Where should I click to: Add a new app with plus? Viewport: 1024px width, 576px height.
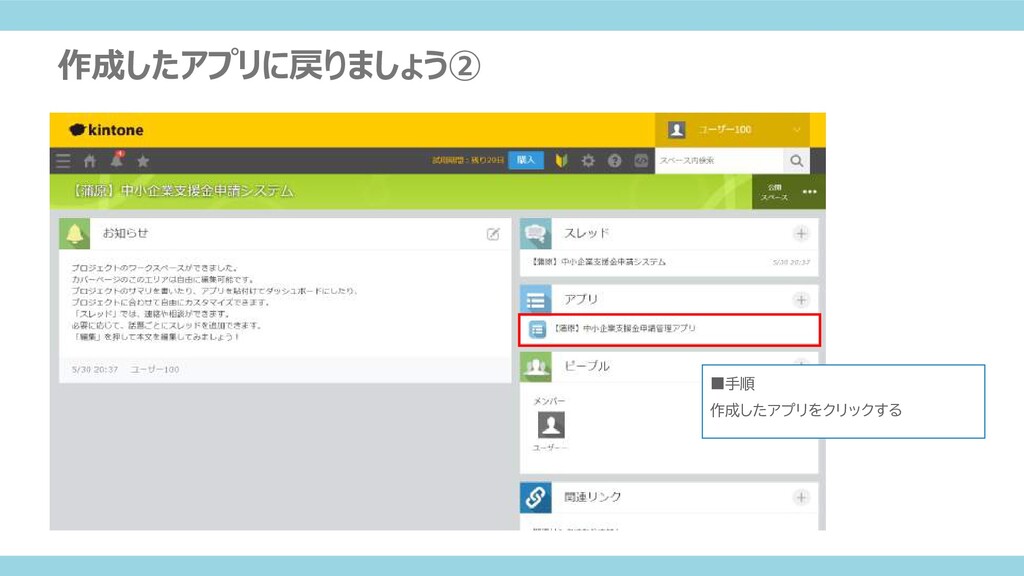pyautogui.click(x=801, y=300)
